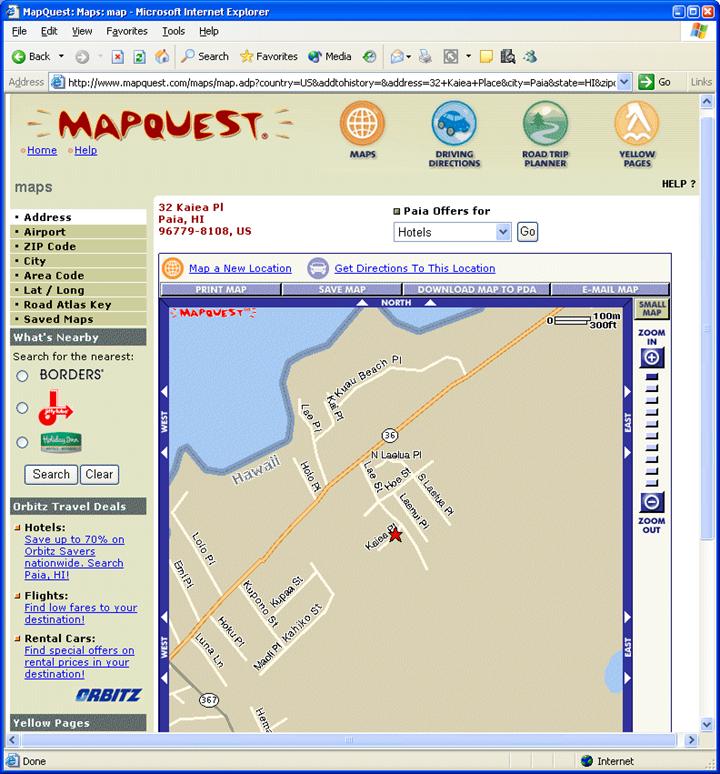Open the Mail icon dropdown arrow
The height and width of the screenshot is (774, 720).
[409, 57]
